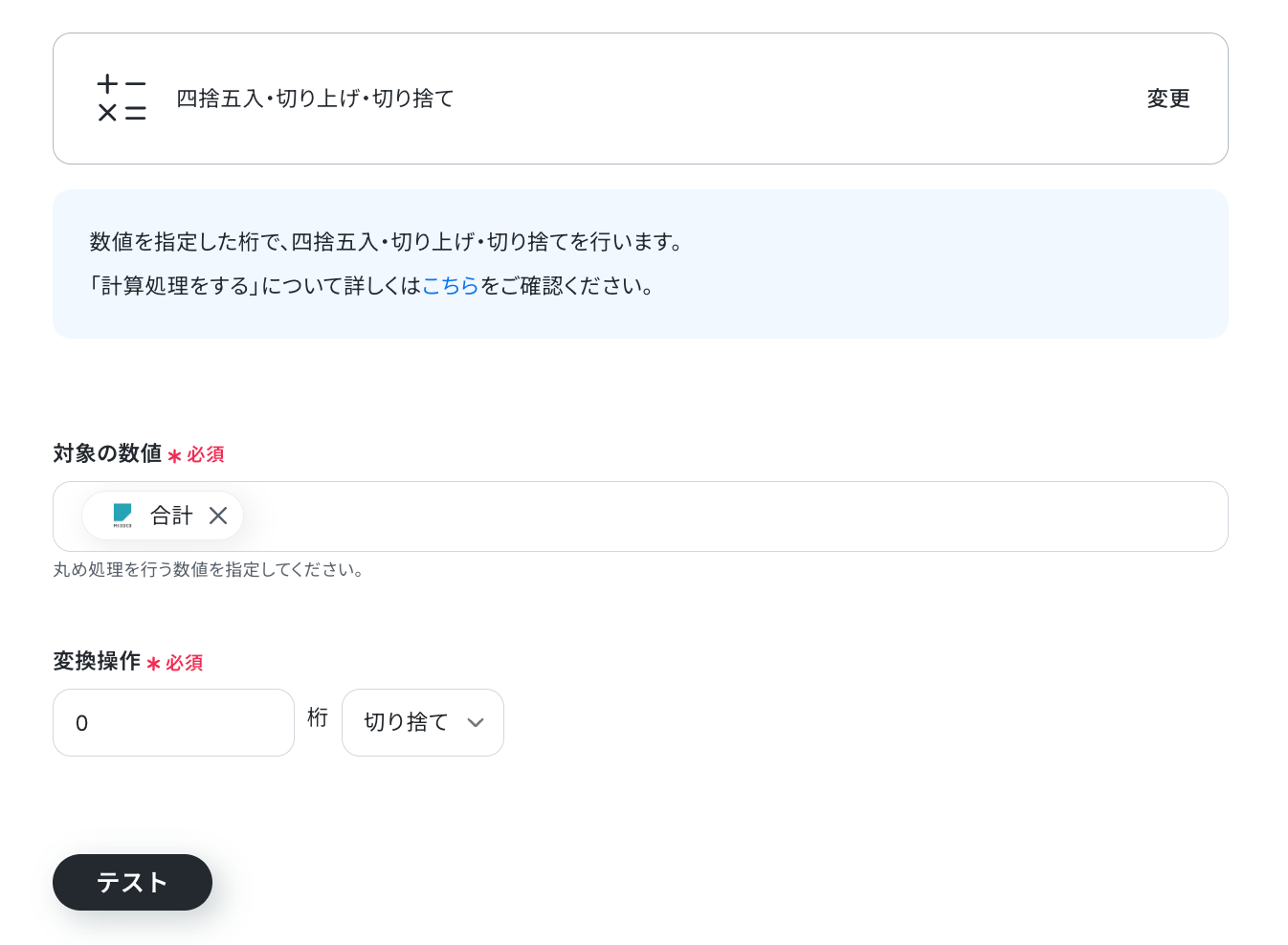Open the 切り捨て rounding dropdown

click(x=423, y=722)
